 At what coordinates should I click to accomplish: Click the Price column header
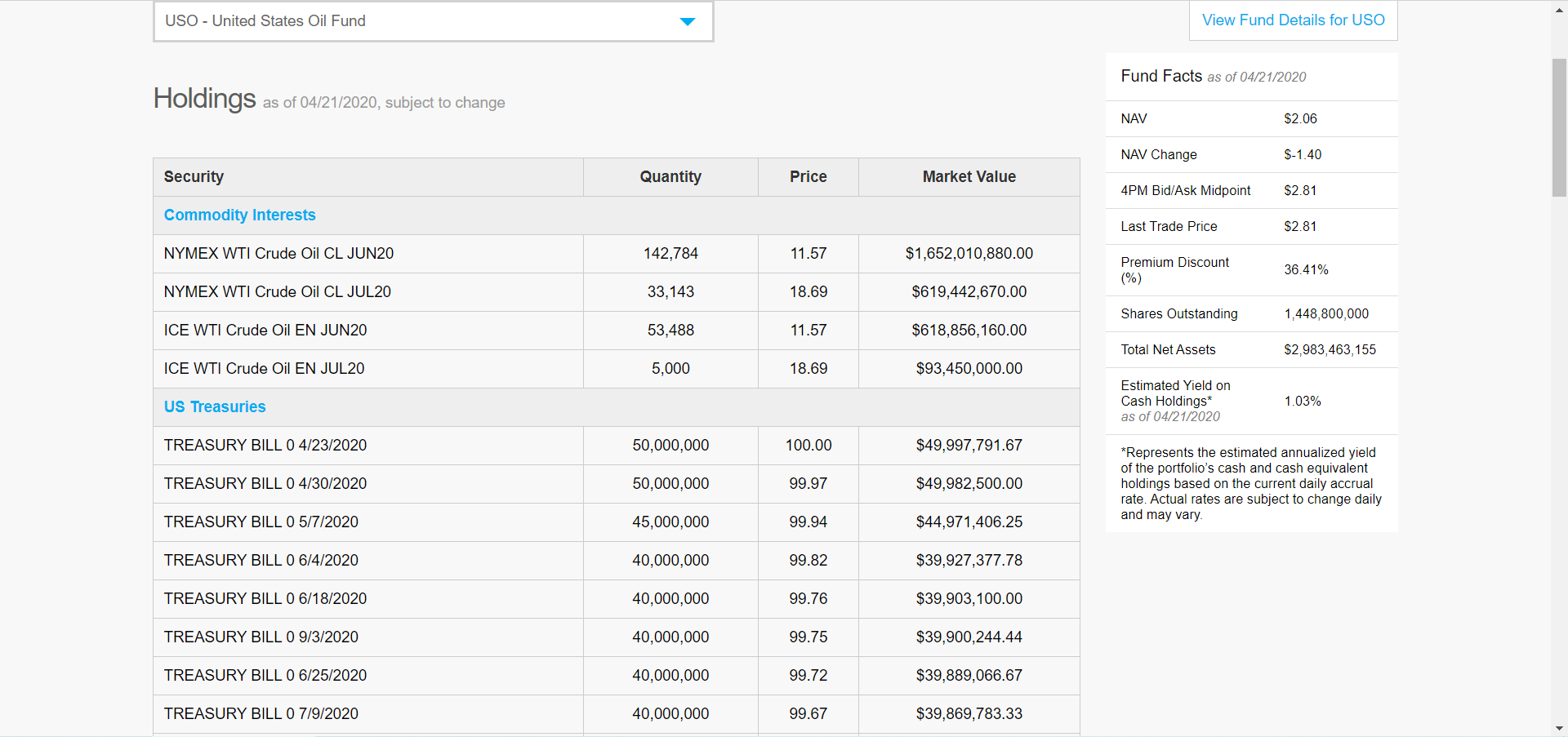tap(808, 177)
